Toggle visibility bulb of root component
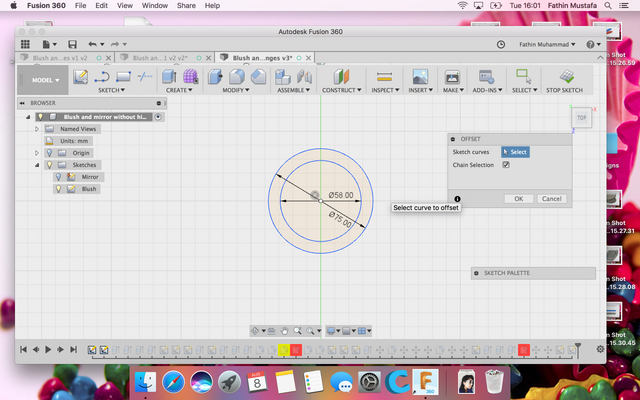Image resolution: width=640 pixels, height=400 pixels. point(40,117)
